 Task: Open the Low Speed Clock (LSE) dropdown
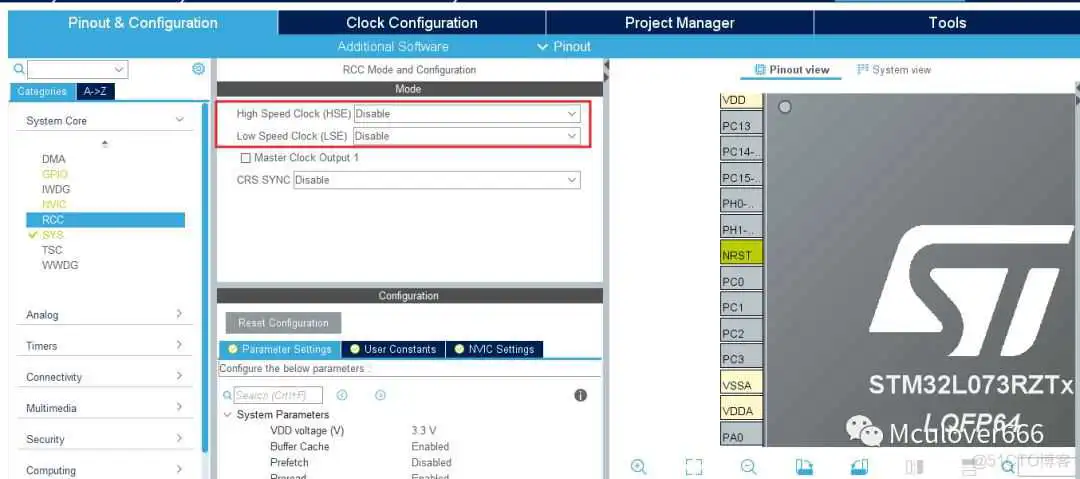[x=466, y=136]
